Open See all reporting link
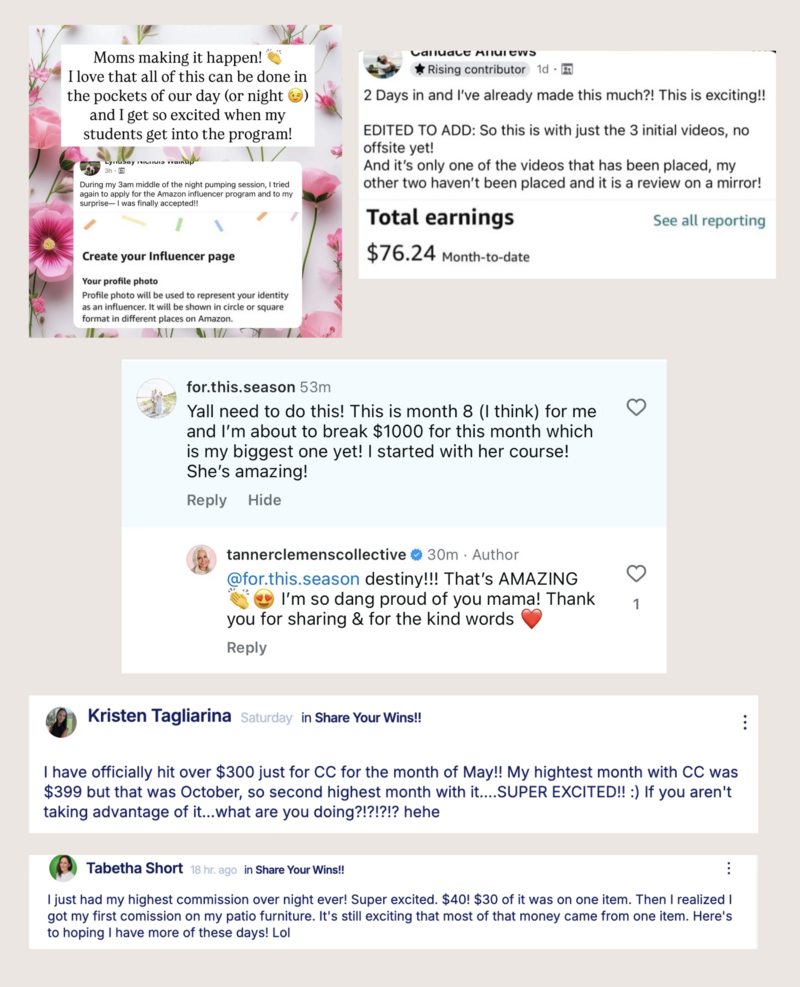The width and height of the screenshot is (800, 987). tap(709, 220)
